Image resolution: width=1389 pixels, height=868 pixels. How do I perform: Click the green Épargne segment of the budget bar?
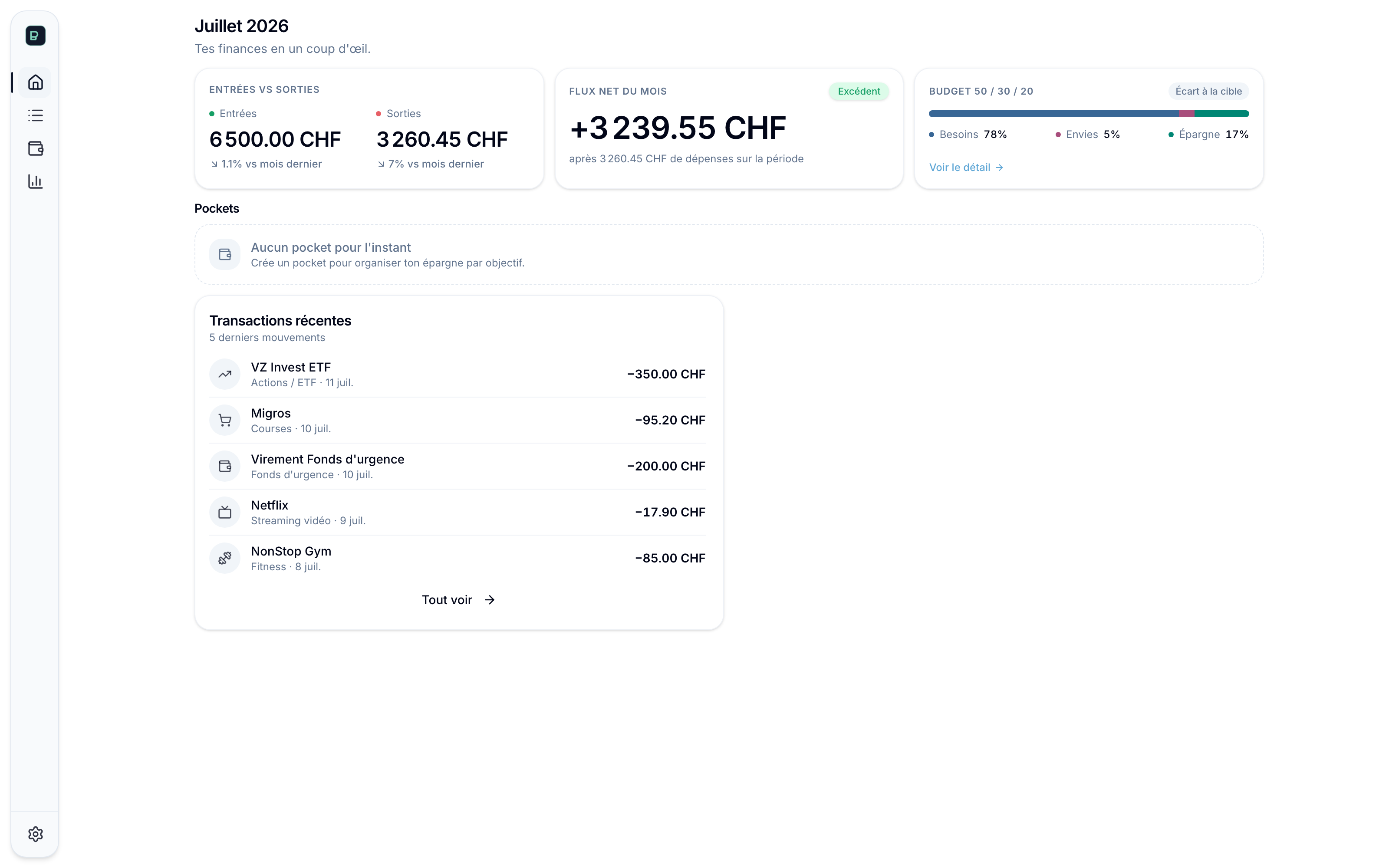[1222, 114]
